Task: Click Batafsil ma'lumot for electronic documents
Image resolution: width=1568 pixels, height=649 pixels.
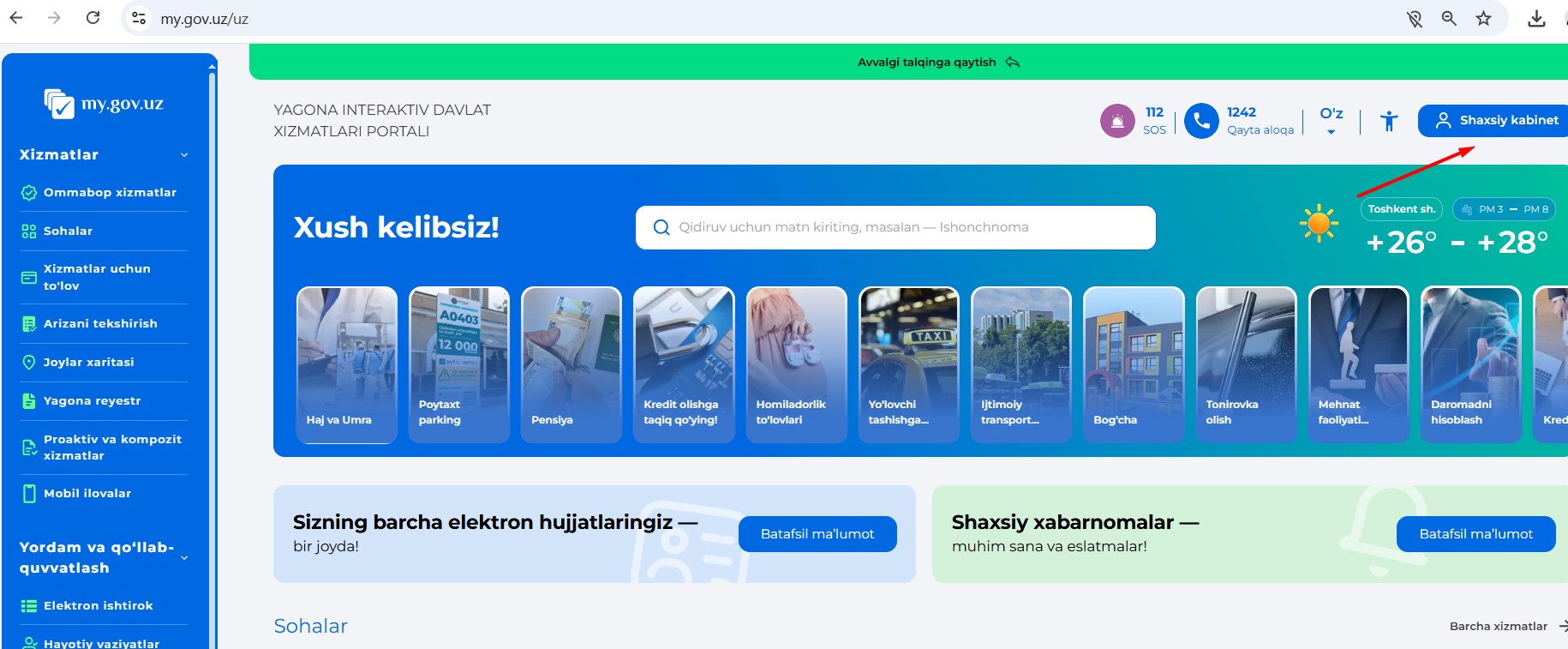Action: 817,534
